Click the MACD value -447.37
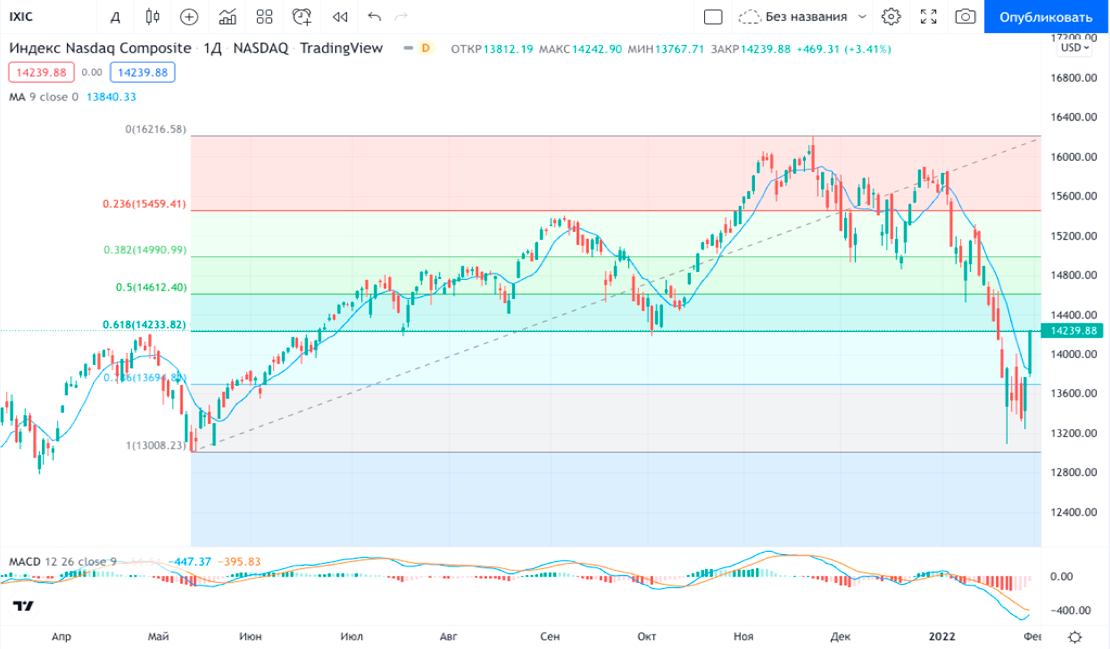Viewport: 1110px width, 649px height. pos(189,562)
